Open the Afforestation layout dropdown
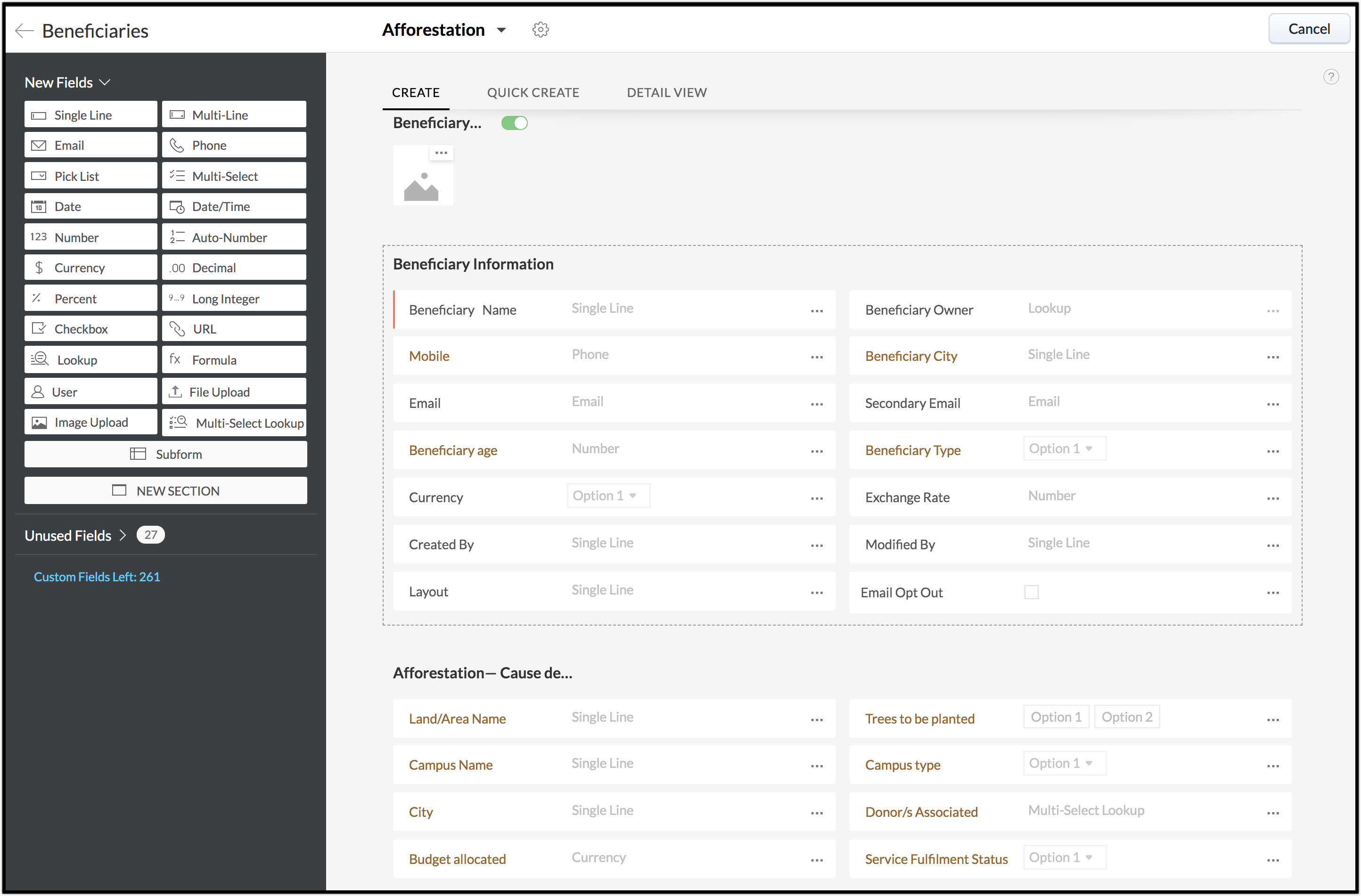Screen dimensions: 1361x896 coord(501,30)
